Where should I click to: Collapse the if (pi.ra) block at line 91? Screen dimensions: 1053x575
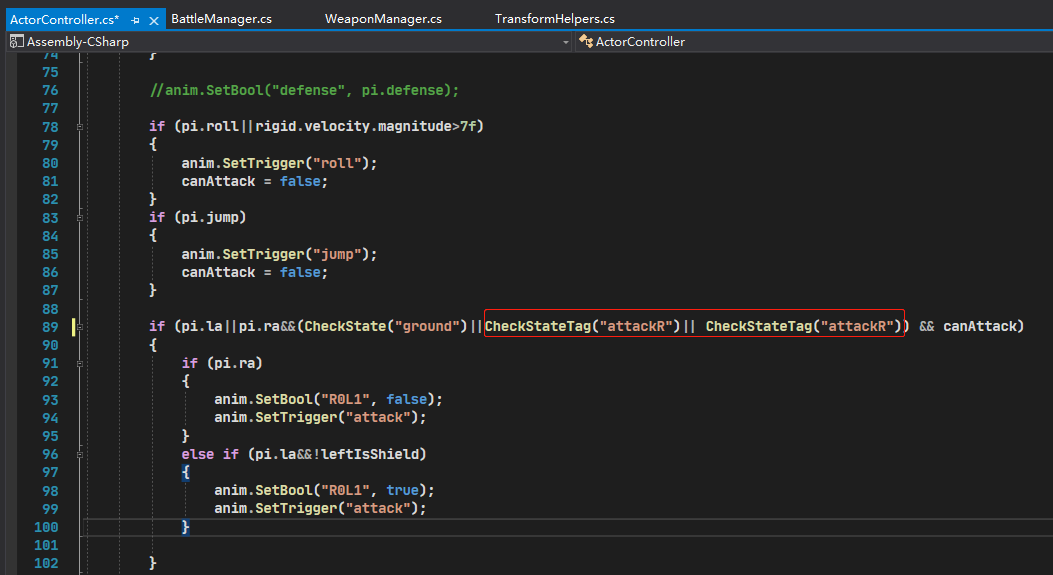coord(79,363)
